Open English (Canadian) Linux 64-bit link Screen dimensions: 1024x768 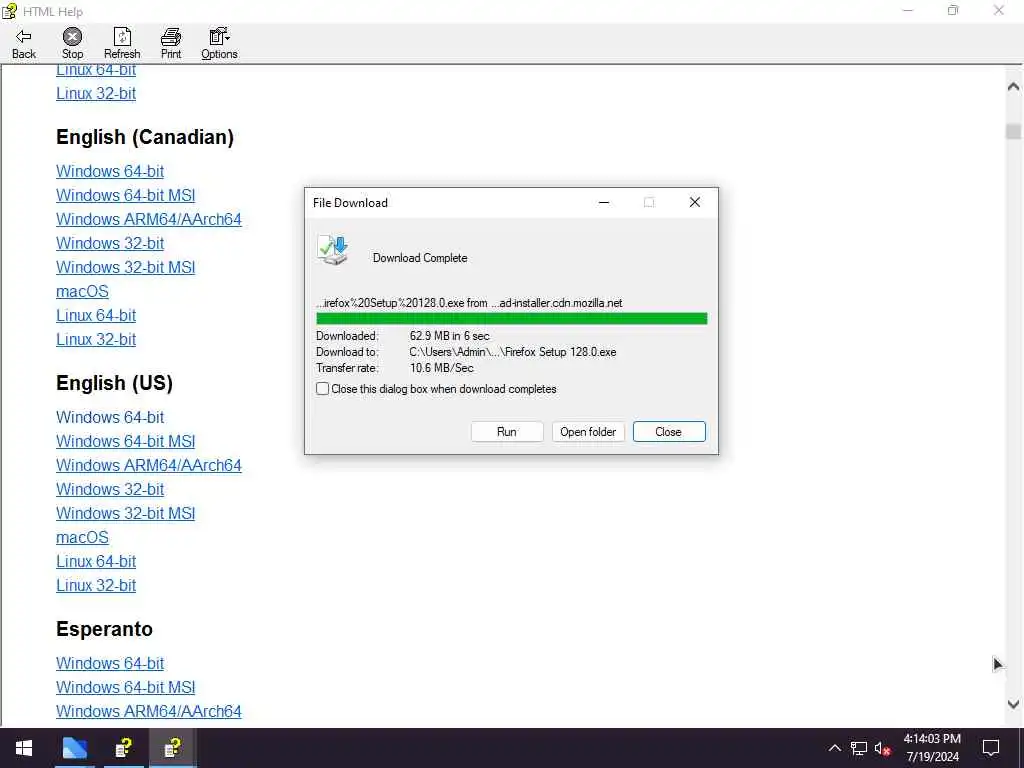(96, 315)
